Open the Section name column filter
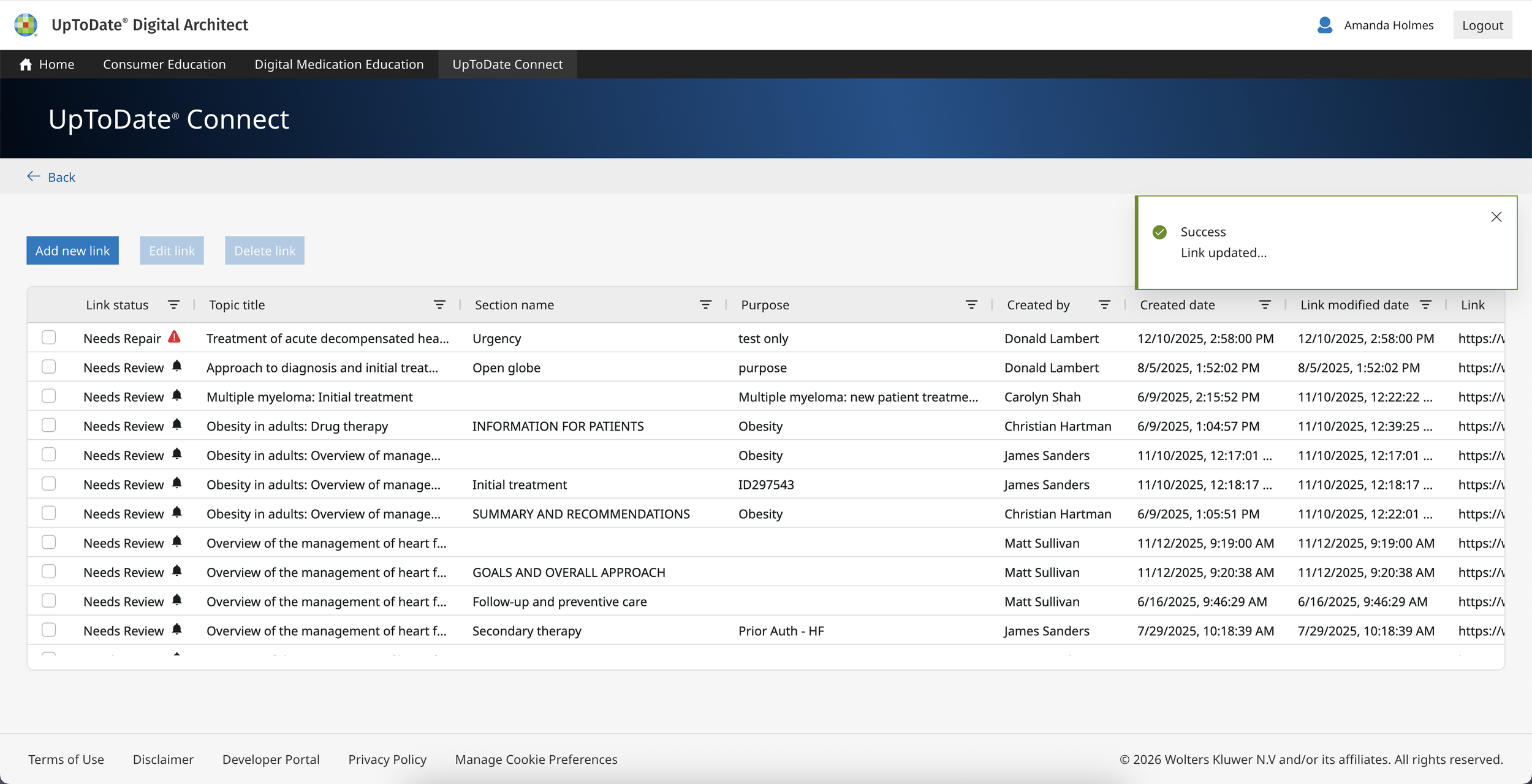 705,304
